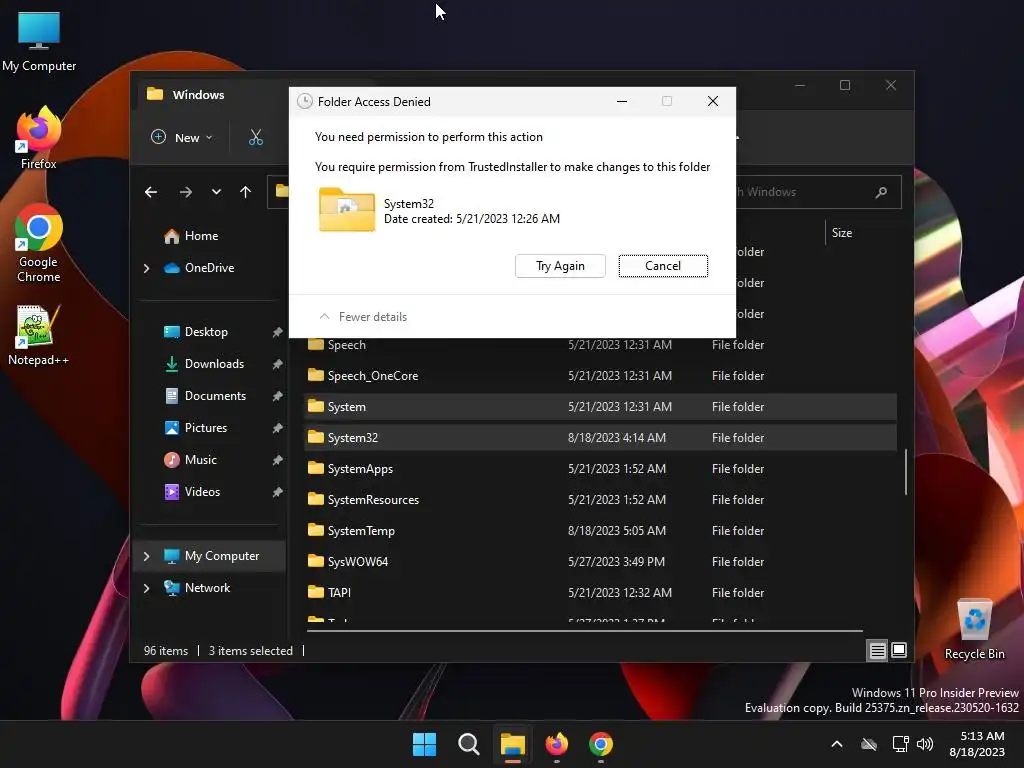Screen dimensions: 1024x768
Task: Switch to large thumbnails view layout
Action: pos(899,650)
